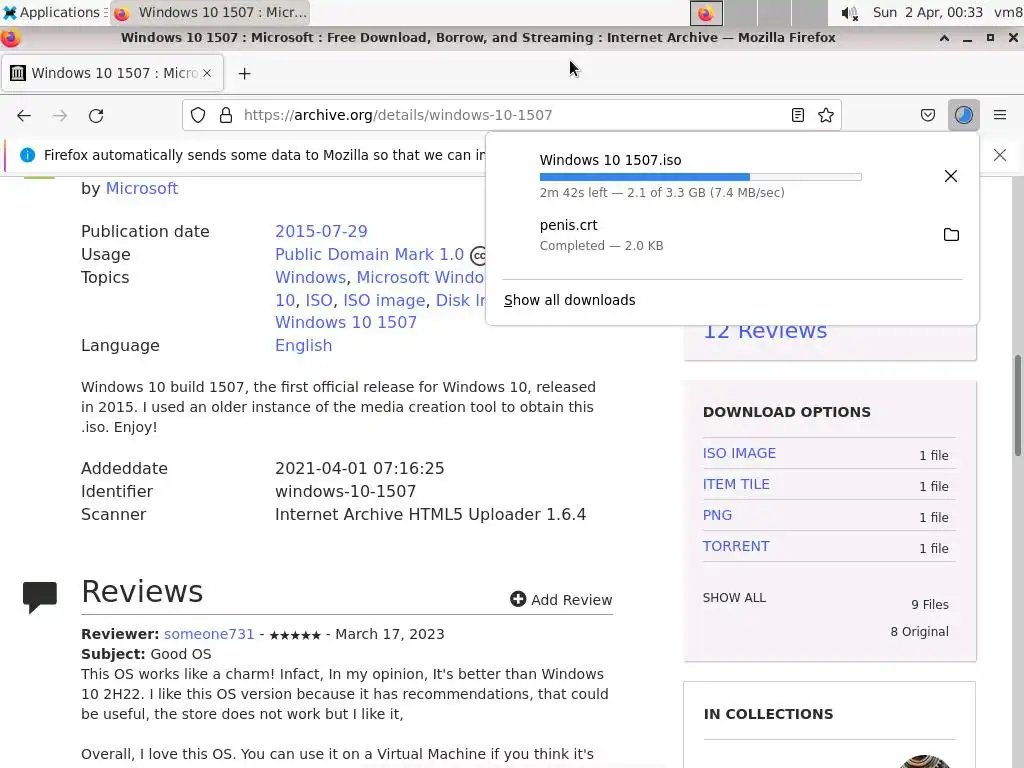Open folder containing penis.crt
The image size is (1024, 768).
[951, 234]
